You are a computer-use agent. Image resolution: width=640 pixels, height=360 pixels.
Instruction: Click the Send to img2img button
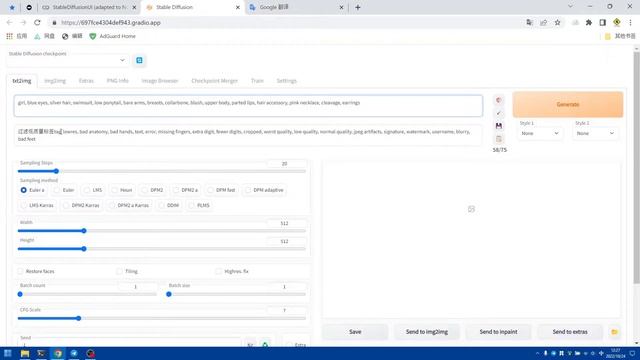click(427, 332)
